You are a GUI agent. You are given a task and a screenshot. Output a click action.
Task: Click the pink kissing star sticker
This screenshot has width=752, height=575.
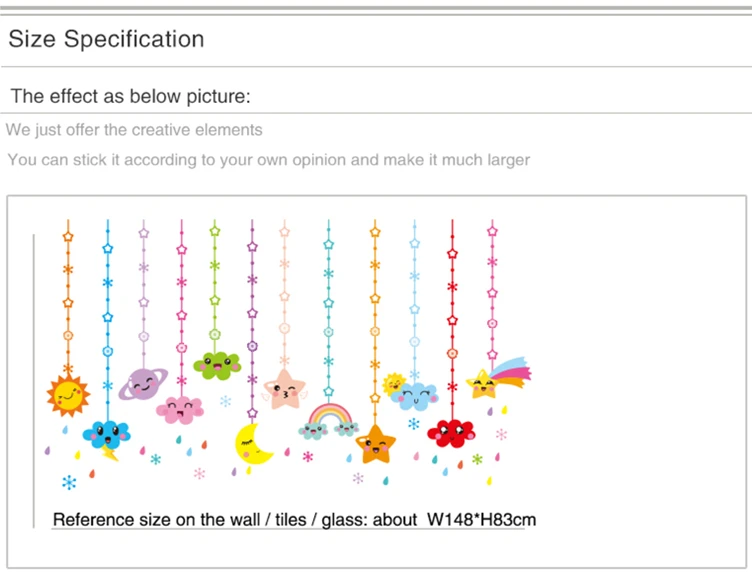[284, 390]
